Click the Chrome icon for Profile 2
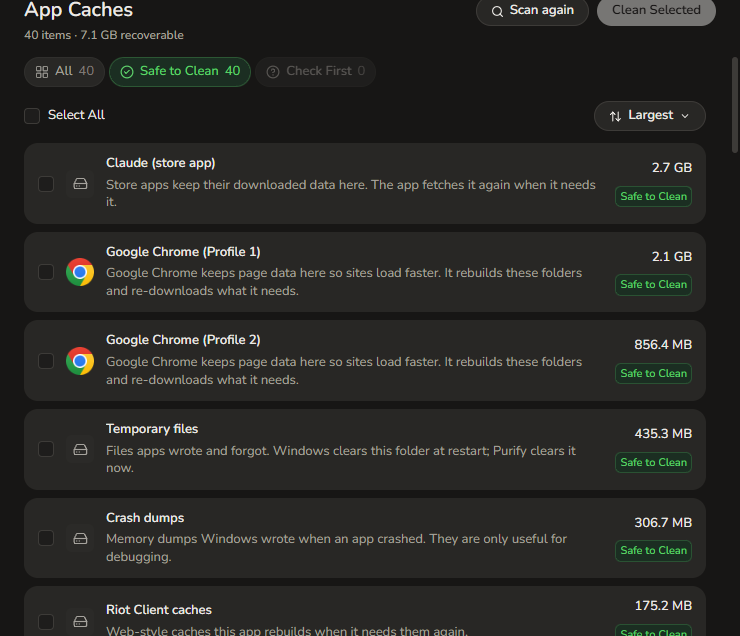This screenshot has width=740, height=636. [80, 361]
